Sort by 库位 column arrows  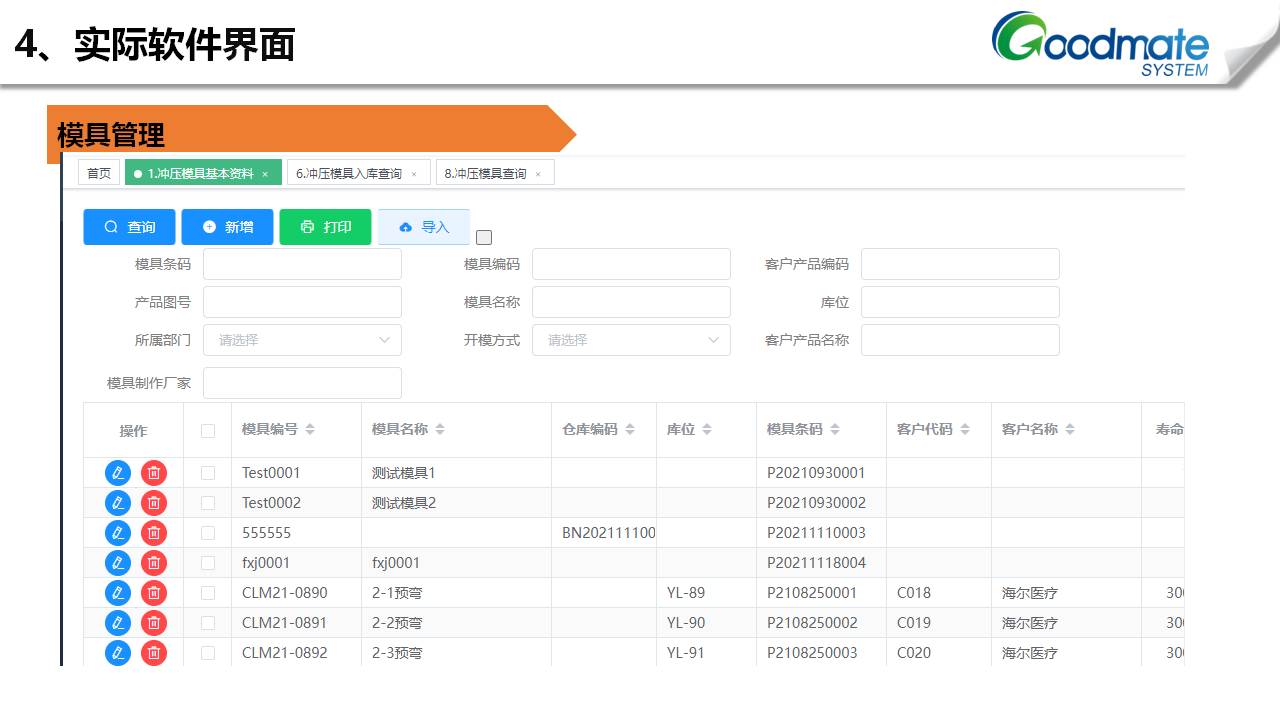click(707, 430)
